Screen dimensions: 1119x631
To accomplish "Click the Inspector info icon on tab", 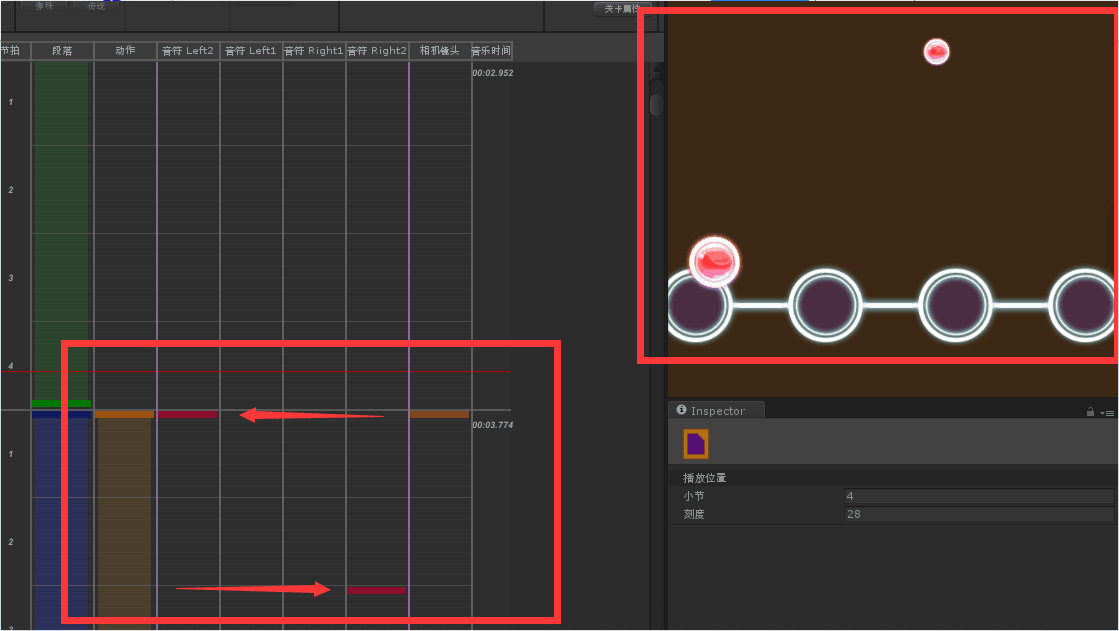I will point(681,410).
